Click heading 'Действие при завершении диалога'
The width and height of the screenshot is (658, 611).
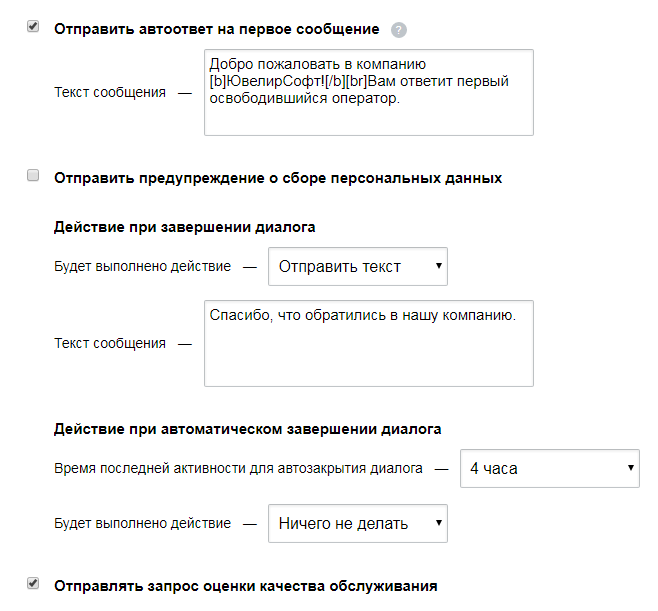click(x=185, y=227)
